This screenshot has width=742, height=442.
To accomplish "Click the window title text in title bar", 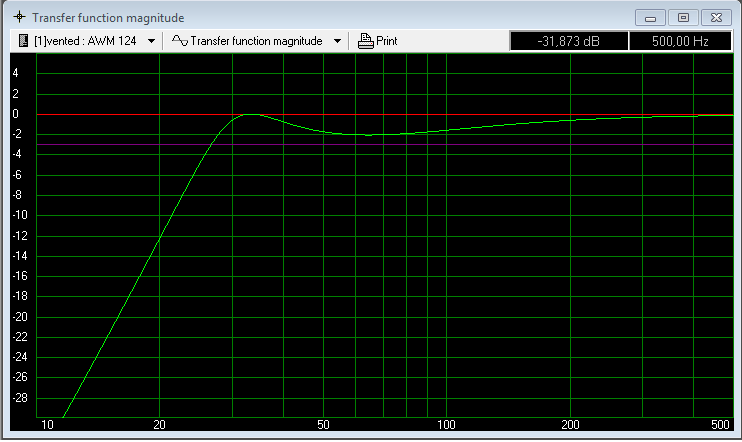I will [108, 18].
